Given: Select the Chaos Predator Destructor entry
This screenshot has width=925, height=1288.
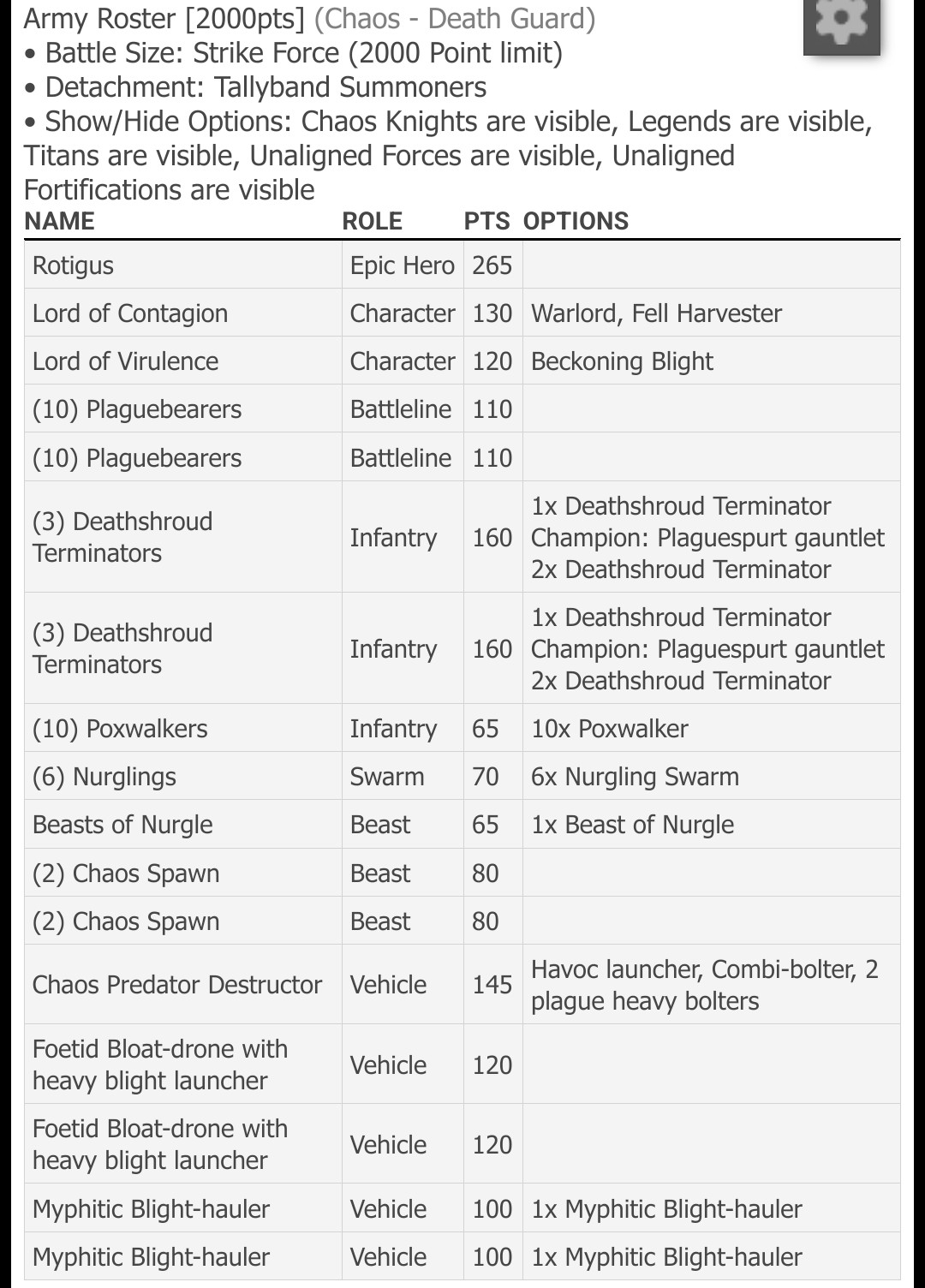Looking at the screenshot, I should [177, 985].
